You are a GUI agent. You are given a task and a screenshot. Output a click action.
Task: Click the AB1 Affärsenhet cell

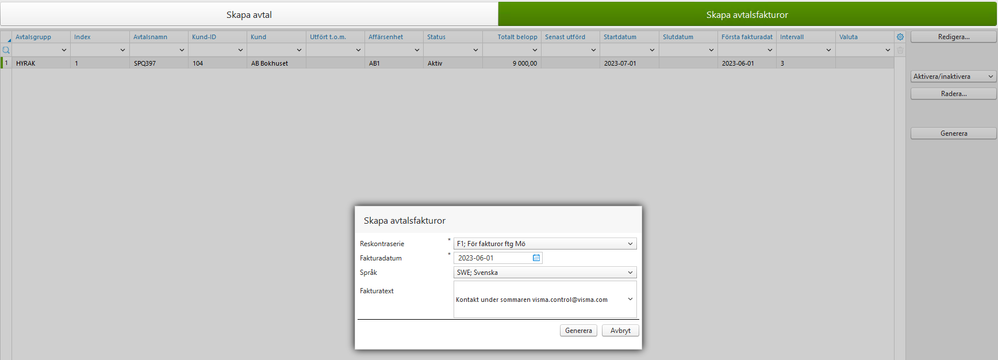tap(393, 64)
